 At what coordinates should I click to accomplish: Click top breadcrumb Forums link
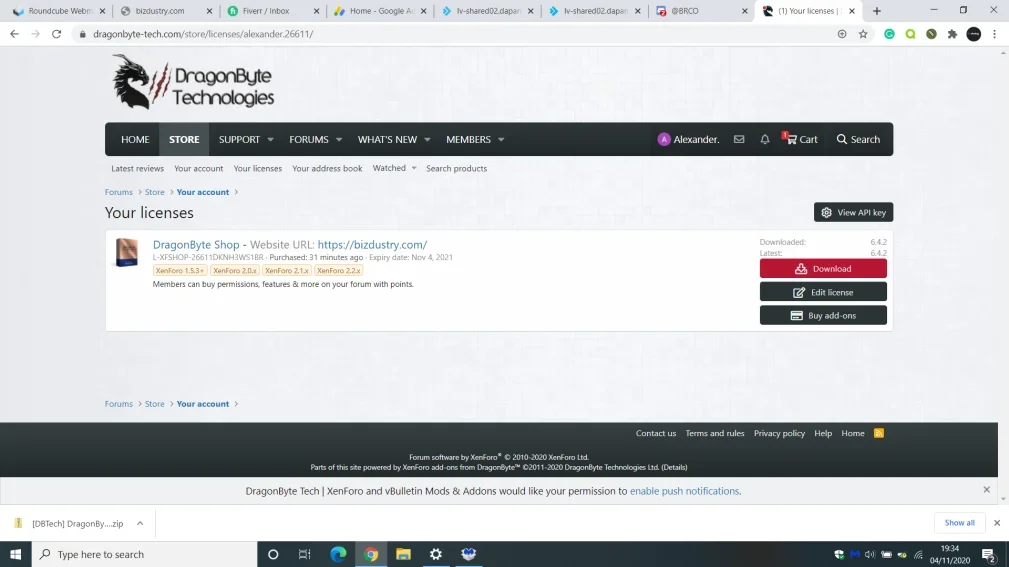point(118,192)
